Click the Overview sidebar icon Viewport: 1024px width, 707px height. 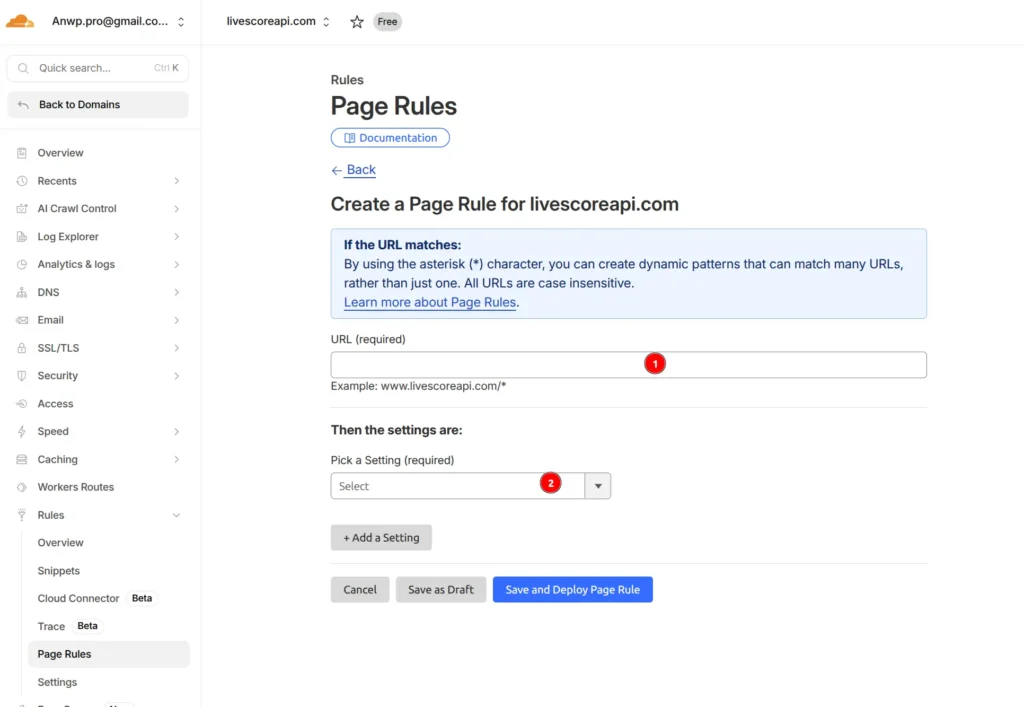coord(22,153)
